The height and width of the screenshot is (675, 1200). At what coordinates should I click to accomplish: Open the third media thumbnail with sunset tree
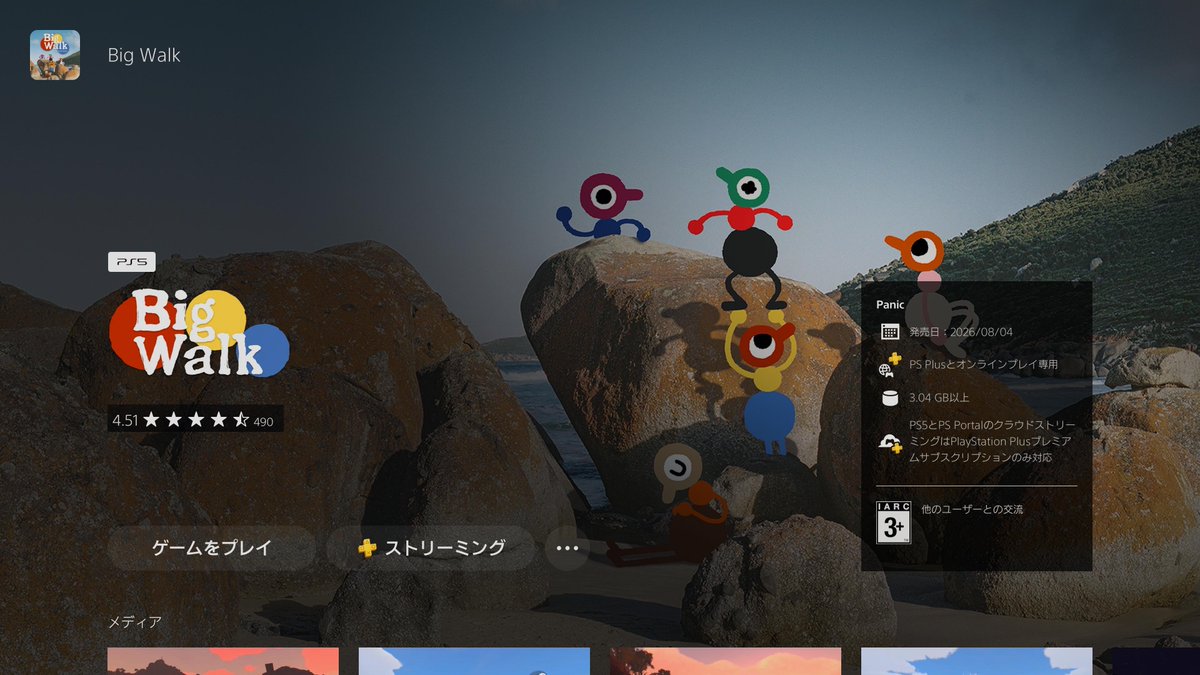[725, 661]
